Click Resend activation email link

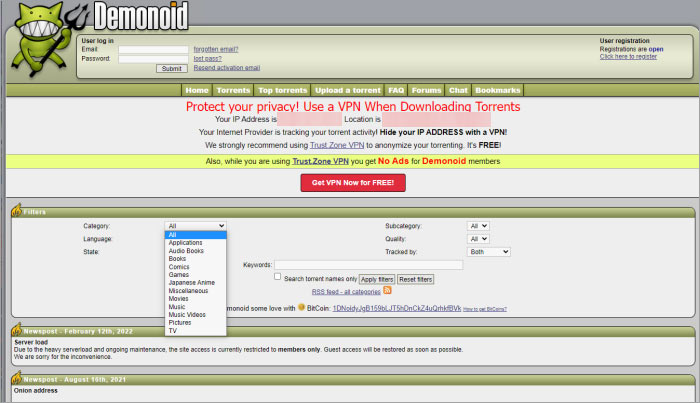[227, 68]
